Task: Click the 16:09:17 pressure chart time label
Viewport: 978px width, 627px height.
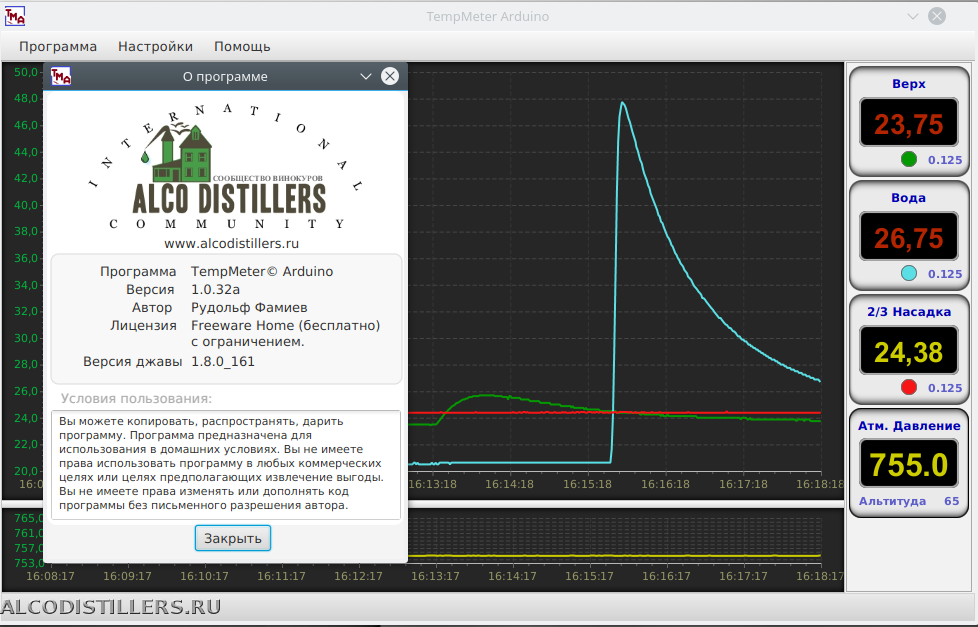Action: (127, 576)
